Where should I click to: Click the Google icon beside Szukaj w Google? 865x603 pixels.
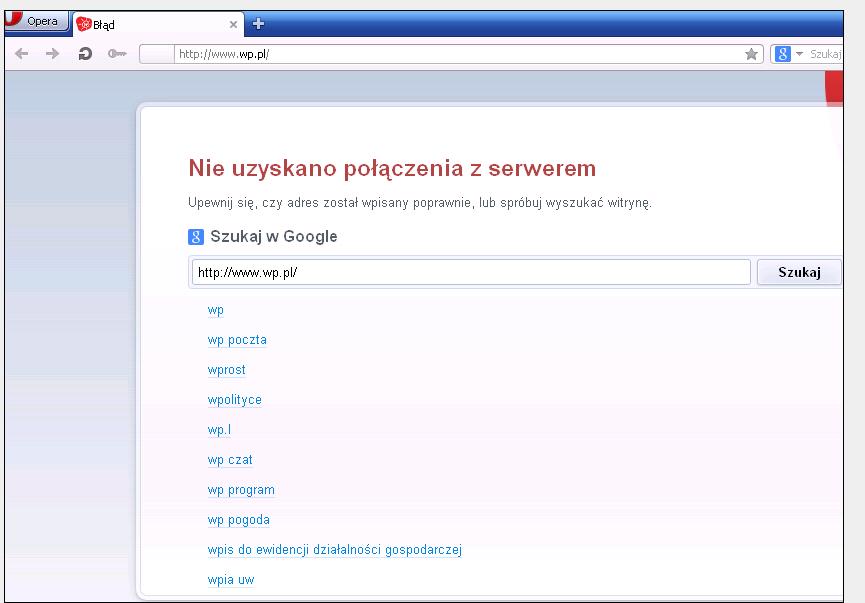196,237
